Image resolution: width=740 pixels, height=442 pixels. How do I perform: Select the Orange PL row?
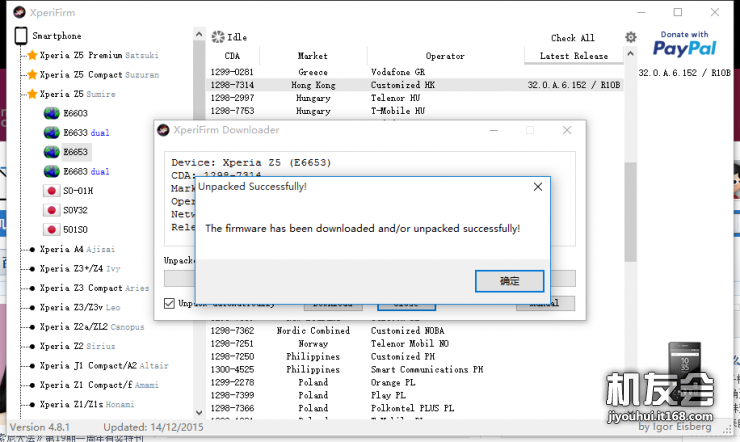click(x=415, y=382)
